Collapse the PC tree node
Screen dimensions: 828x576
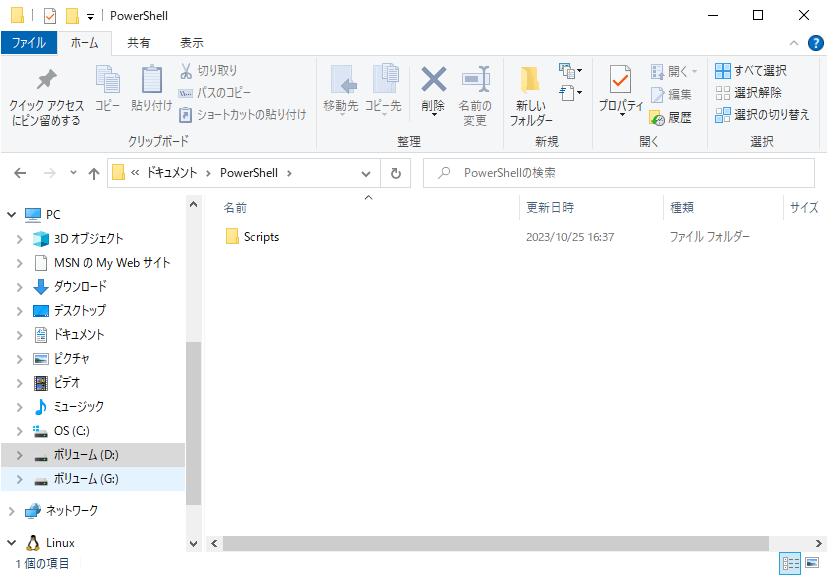(x=12, y=214)
